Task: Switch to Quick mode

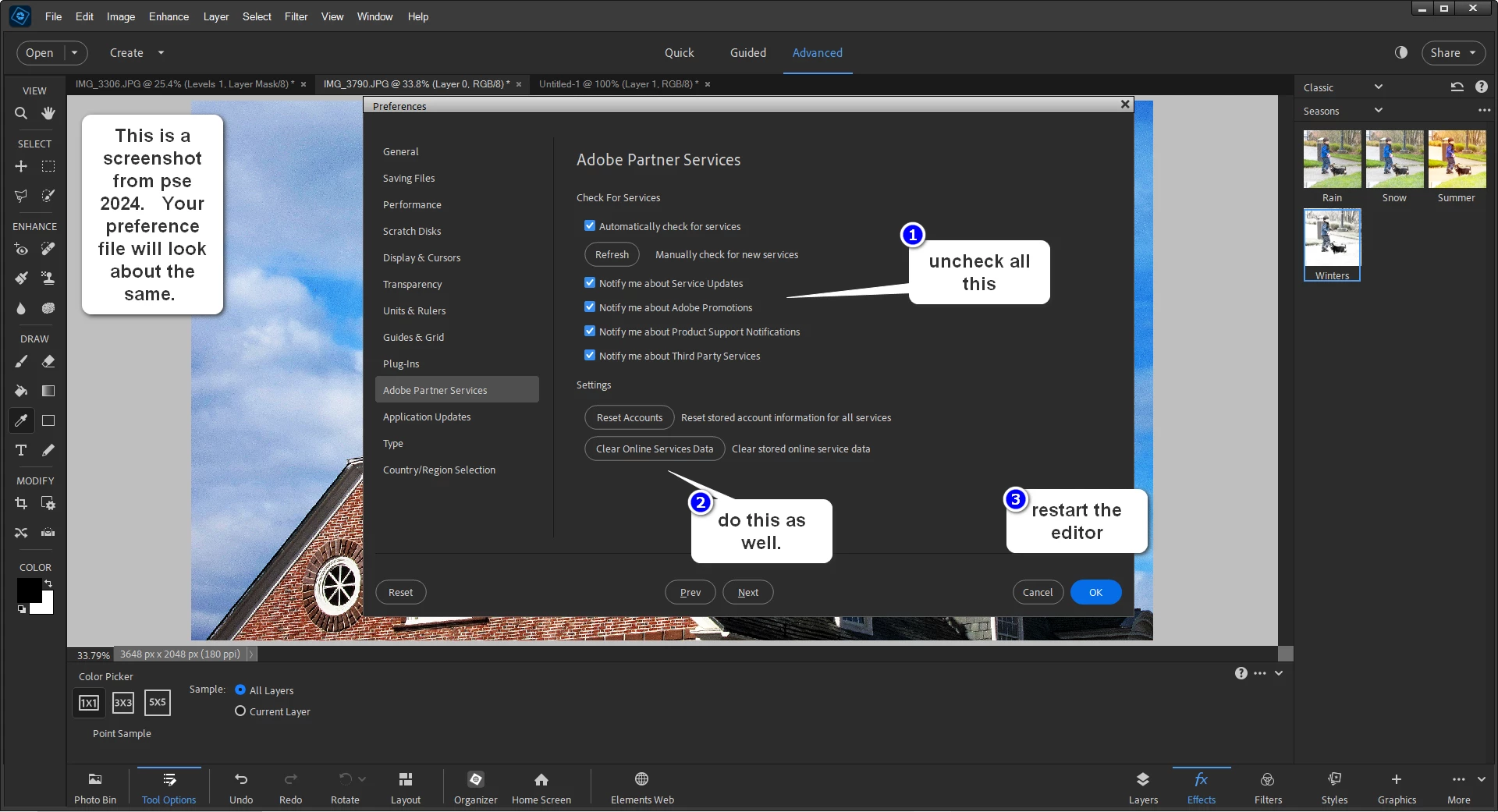Action: (679, 53)
